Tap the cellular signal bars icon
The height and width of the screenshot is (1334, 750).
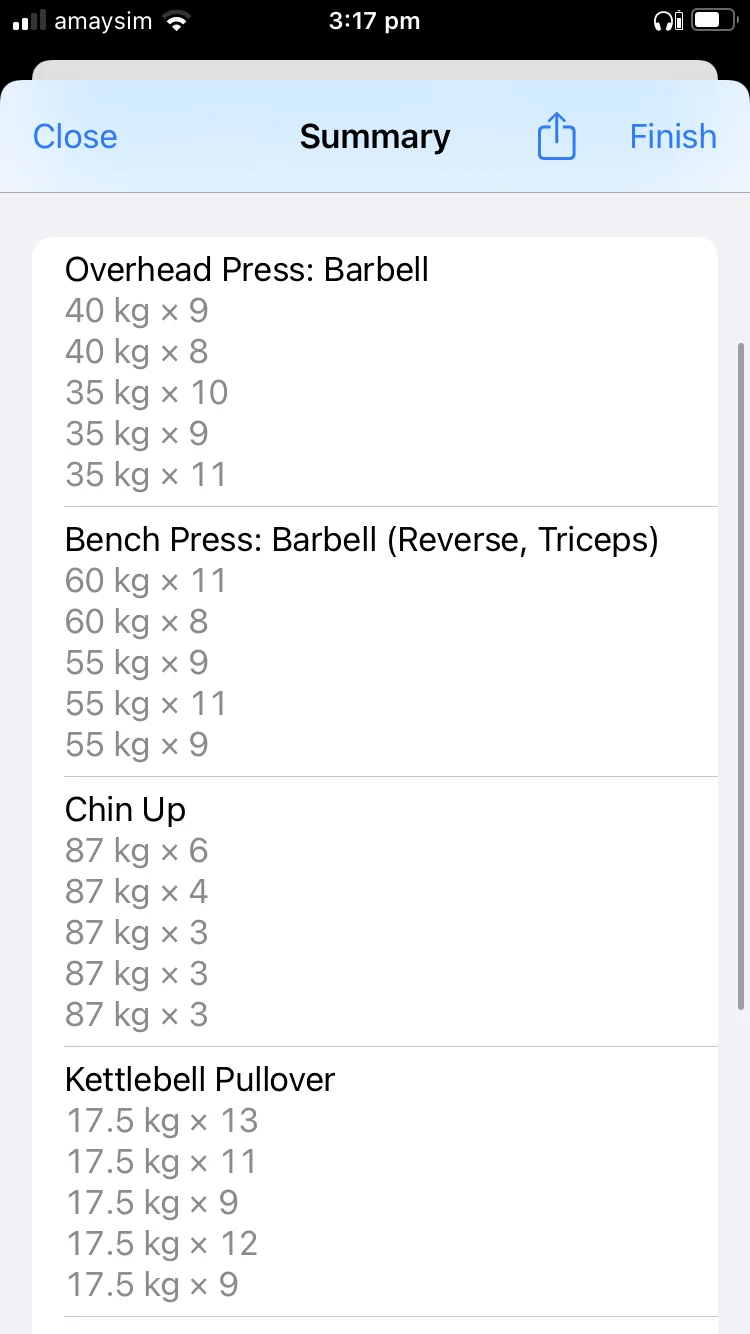point(30,21)
